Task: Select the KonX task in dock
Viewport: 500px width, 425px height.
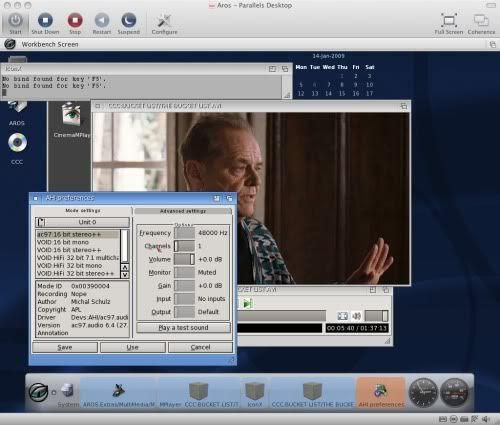Action: [x=255, y=393]
